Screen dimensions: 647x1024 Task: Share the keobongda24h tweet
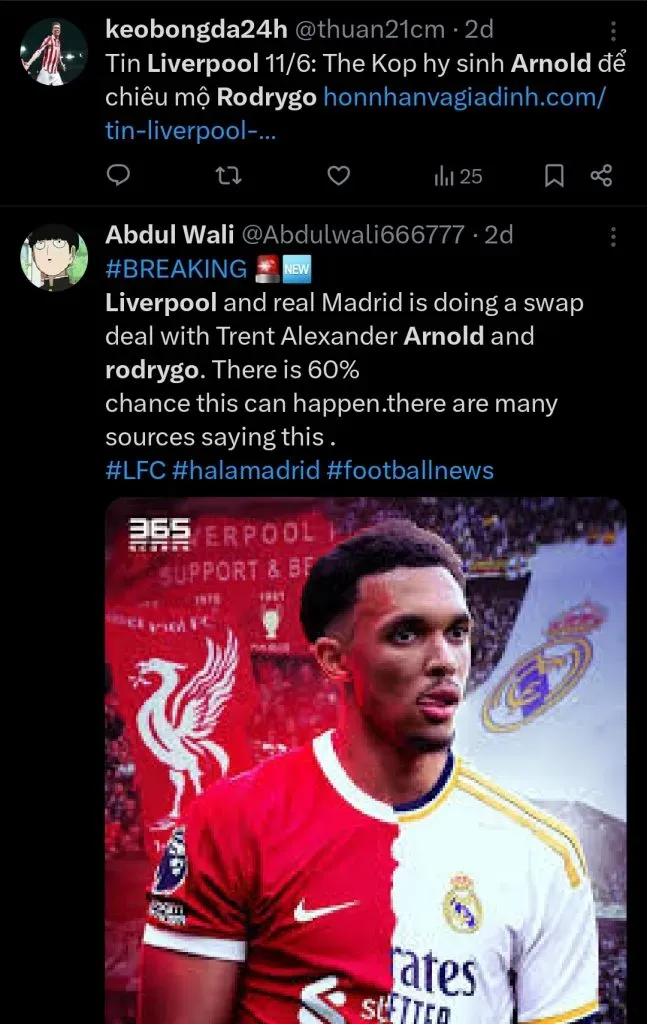601,175
